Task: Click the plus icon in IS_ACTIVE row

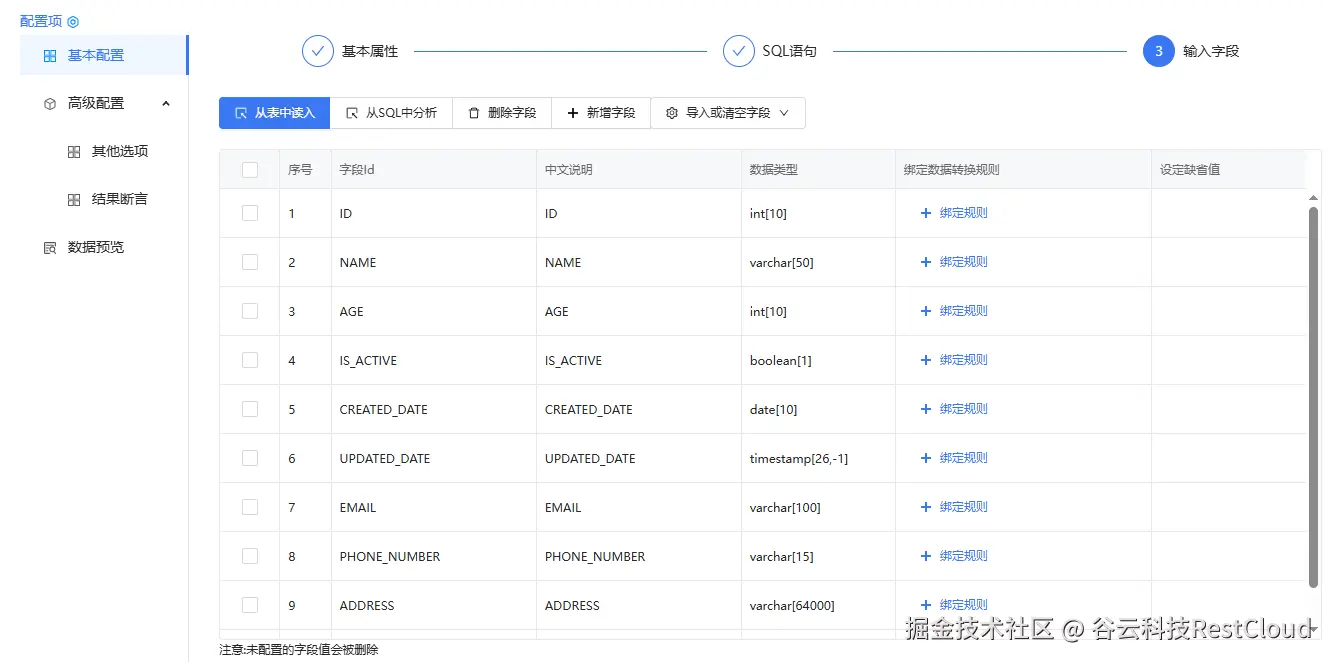Action: tap(926, 360)
